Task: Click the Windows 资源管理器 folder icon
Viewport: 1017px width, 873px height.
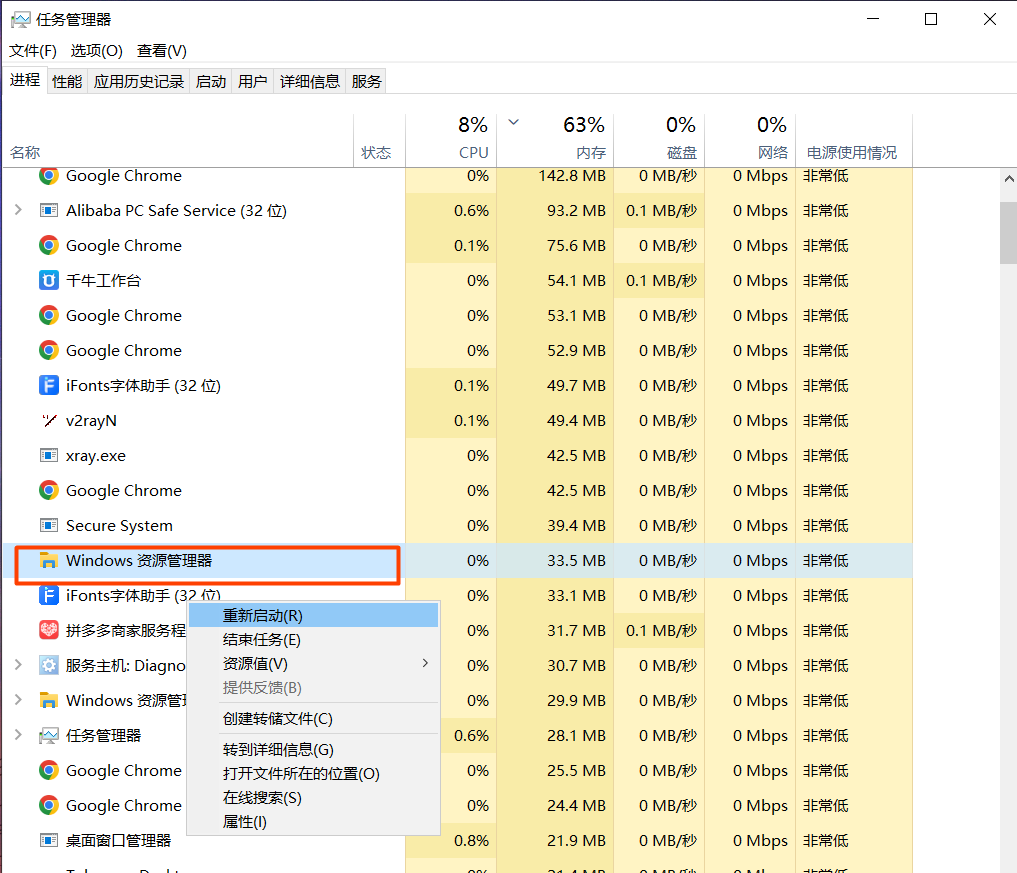Action: tap(48, 560)
